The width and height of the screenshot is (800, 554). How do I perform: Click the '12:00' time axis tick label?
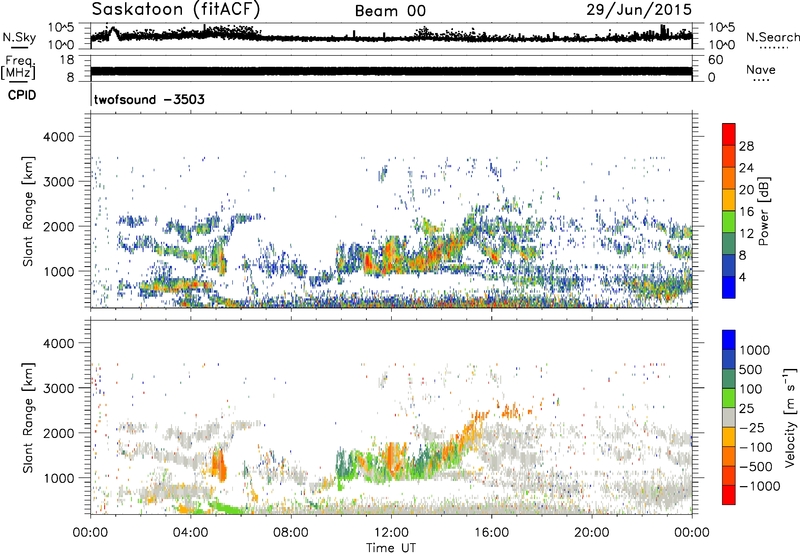[391, 533]
